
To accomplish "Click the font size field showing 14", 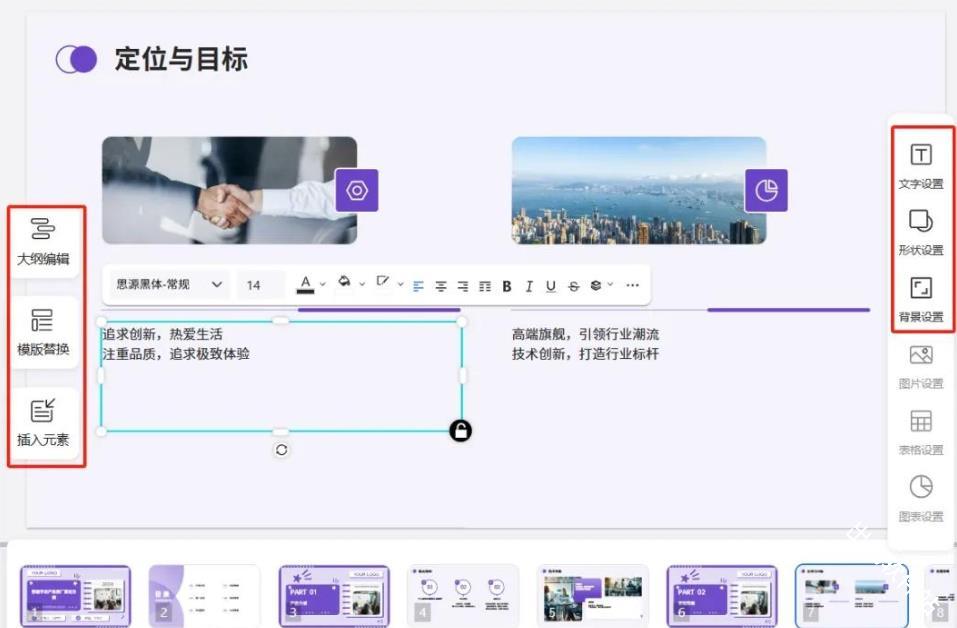I will pos(254,285).
